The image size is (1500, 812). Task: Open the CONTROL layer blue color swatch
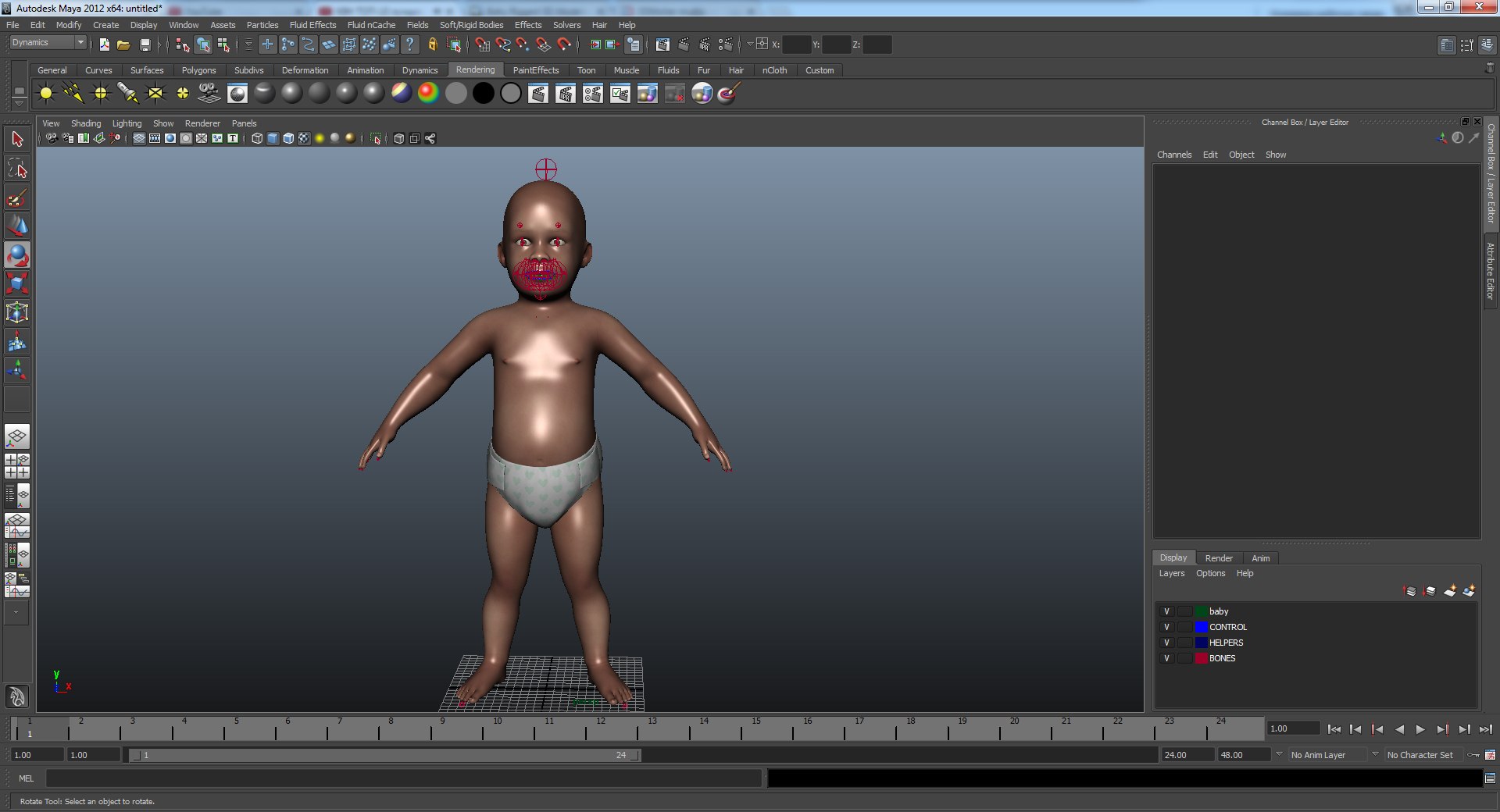point(1202,627)
